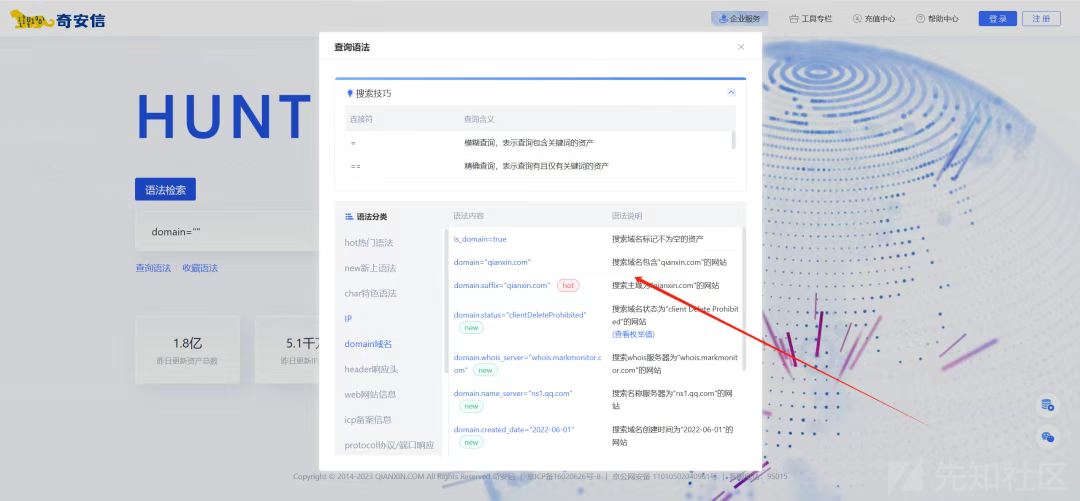The width and height of the screenshot is (1080, 501).
Task: Collapse the 搜索技巧 panel chevron
Action: [x=731, y=92]
